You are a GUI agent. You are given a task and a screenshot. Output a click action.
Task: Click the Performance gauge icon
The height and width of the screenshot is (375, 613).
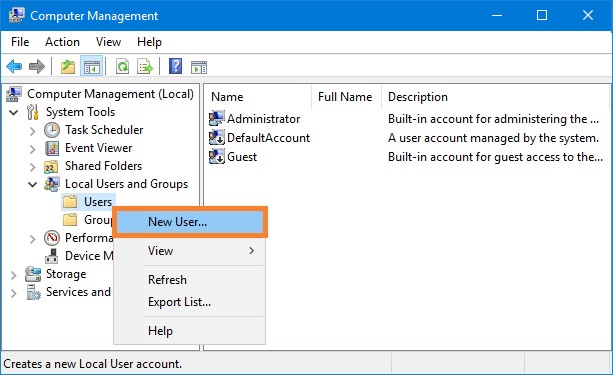pyautogui.click(x=52, y=238)
